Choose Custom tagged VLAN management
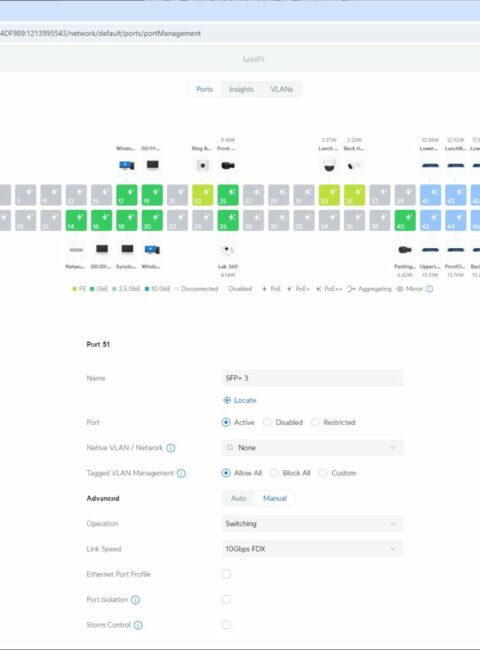 click(x=323, y=473)
